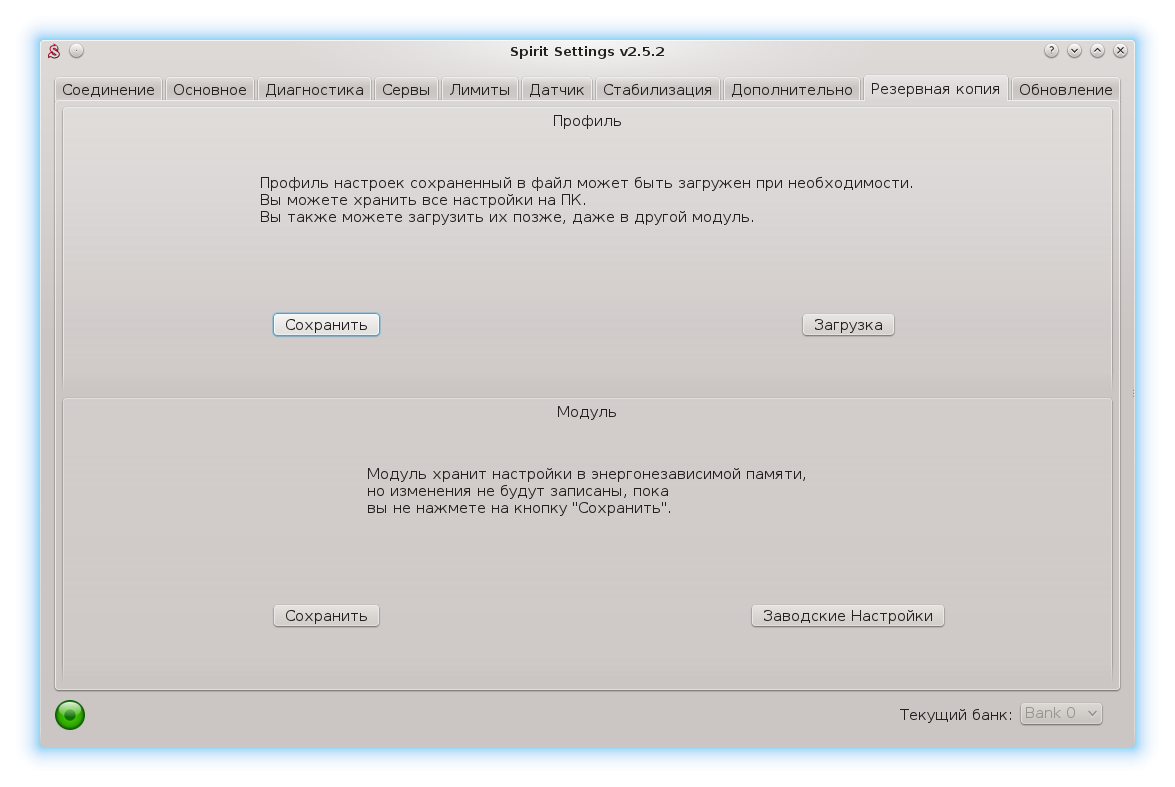Click the Spirit application icon in title bar

pos(55,51)
